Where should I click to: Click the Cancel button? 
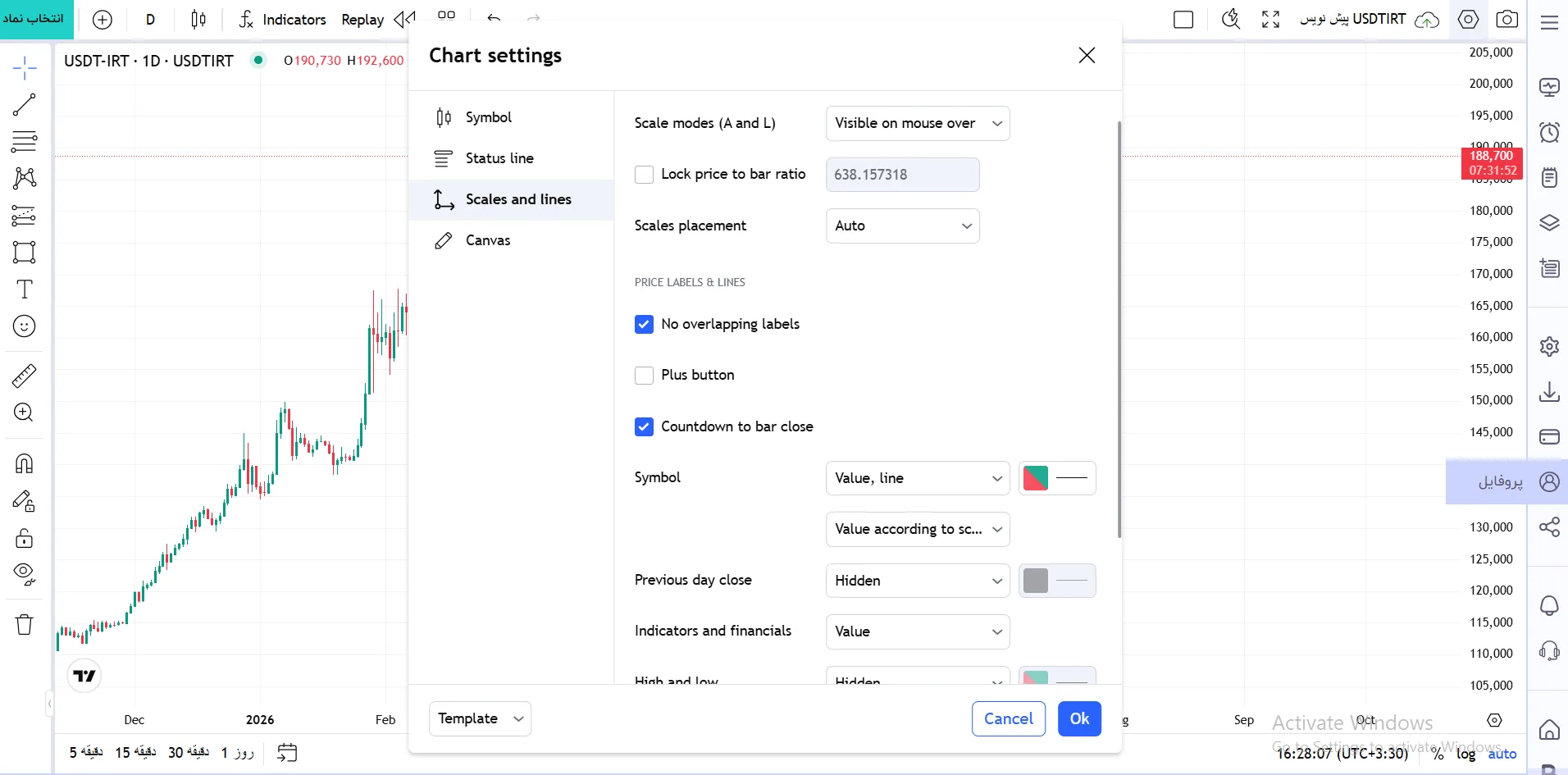(1009, 719)
